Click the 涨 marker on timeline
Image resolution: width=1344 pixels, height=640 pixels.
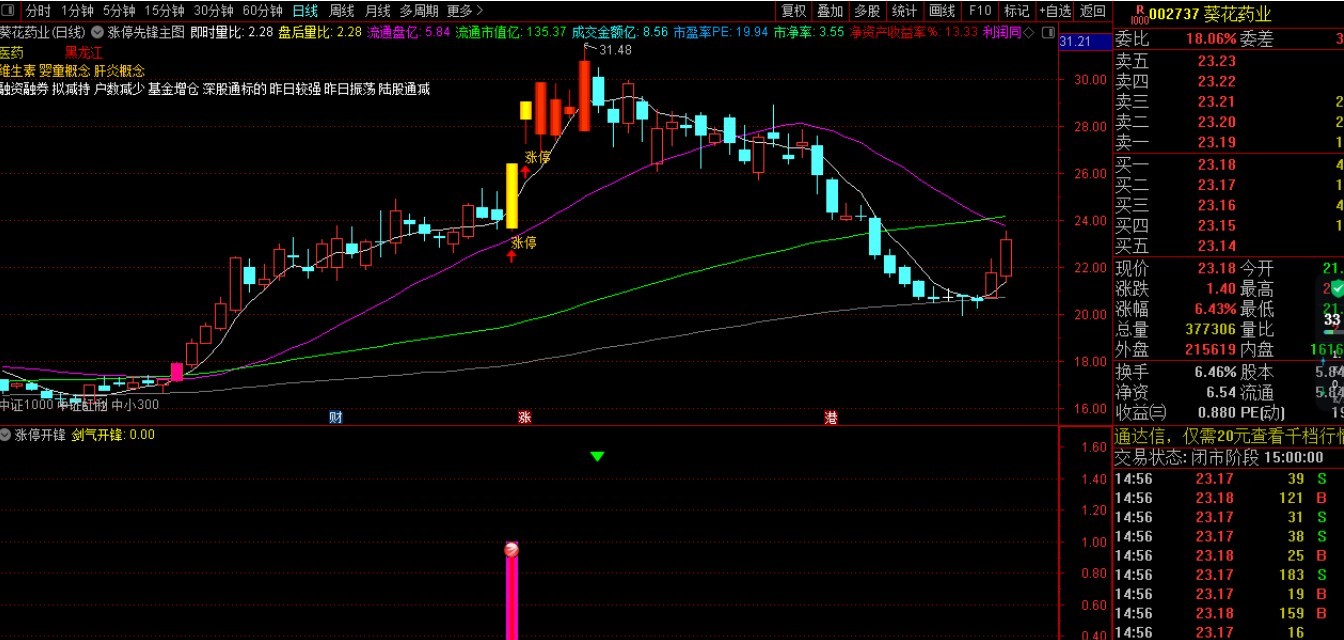(524, 417)
